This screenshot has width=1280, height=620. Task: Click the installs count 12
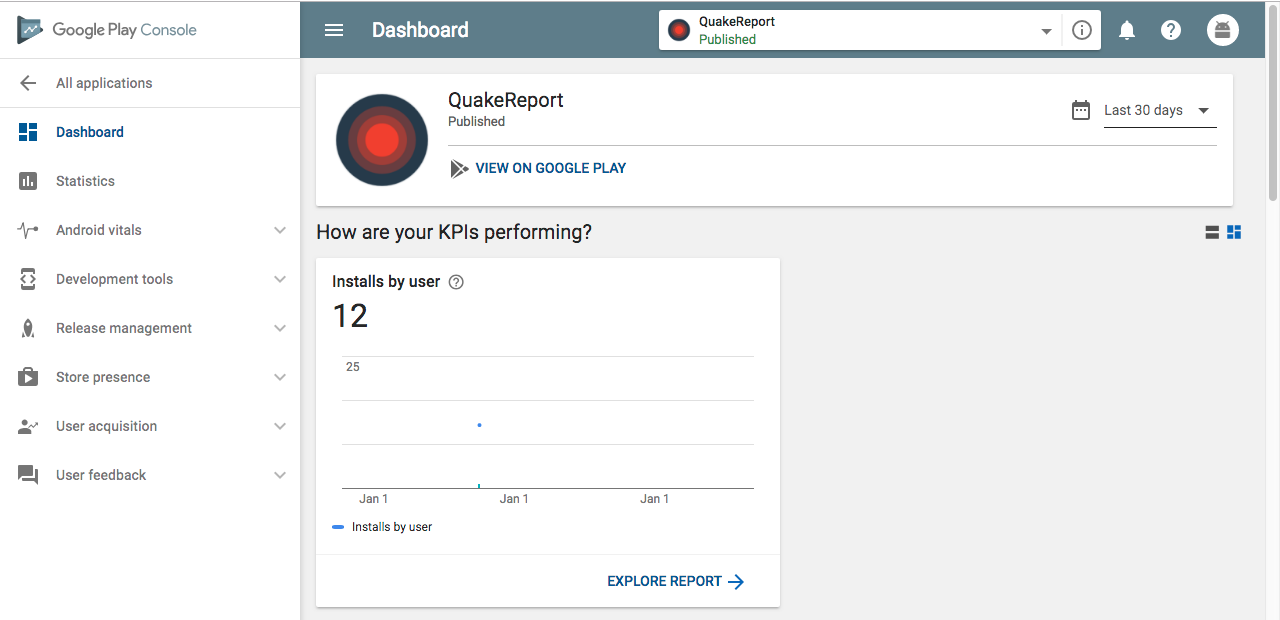(350, 316)
